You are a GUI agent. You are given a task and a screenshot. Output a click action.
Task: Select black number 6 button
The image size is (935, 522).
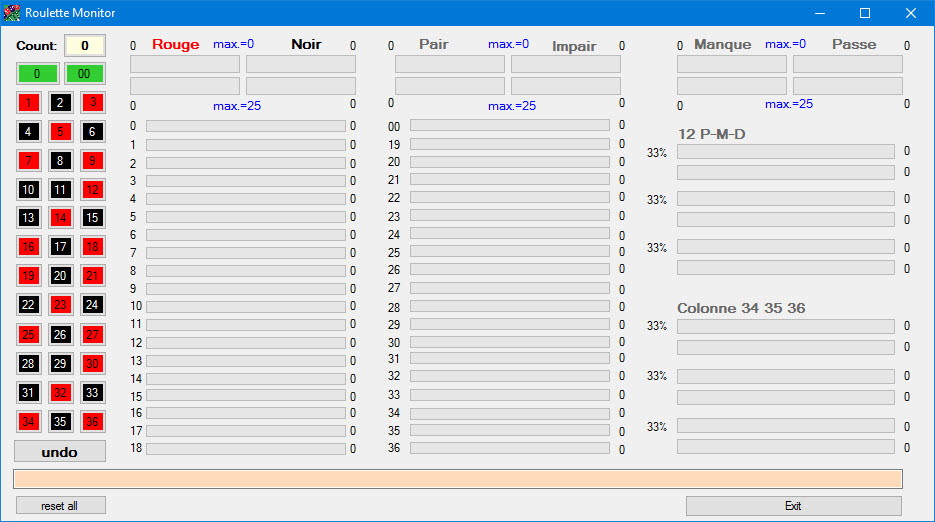(92, 131)
